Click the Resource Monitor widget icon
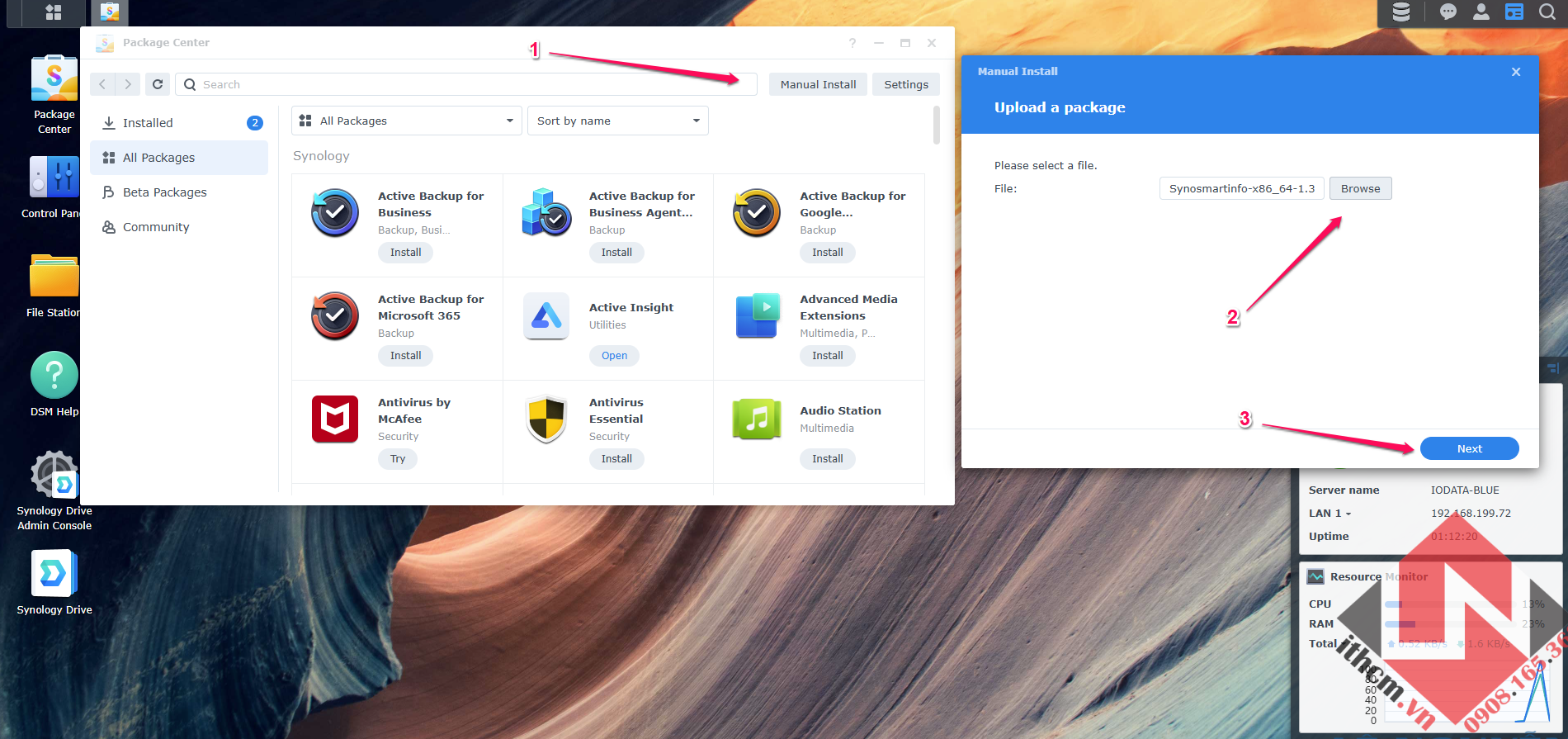1568x739 pixels. (1315, 576)
